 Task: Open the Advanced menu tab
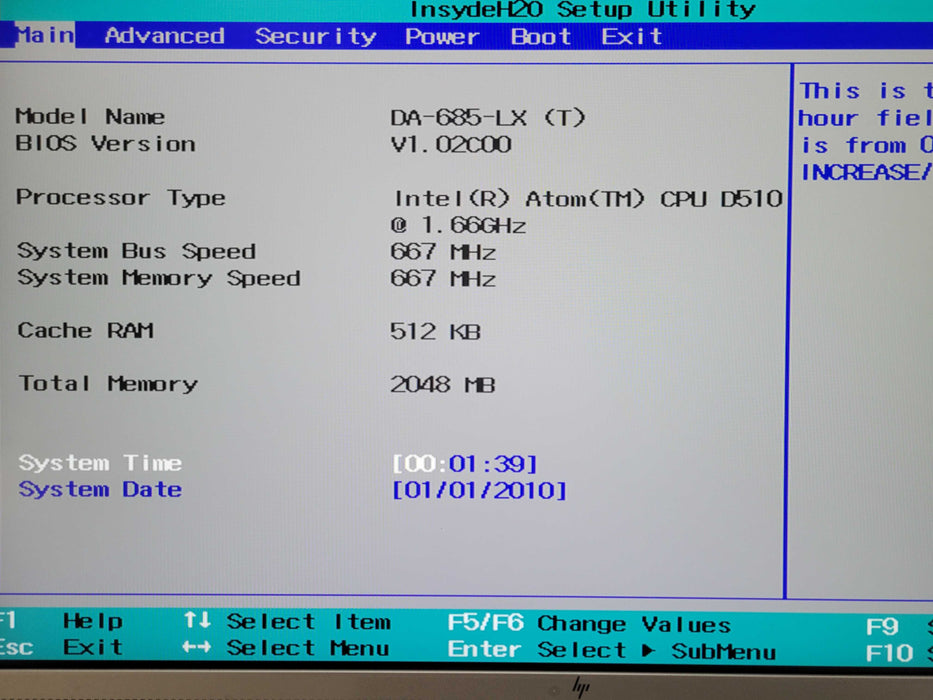(x=164, y=36)
